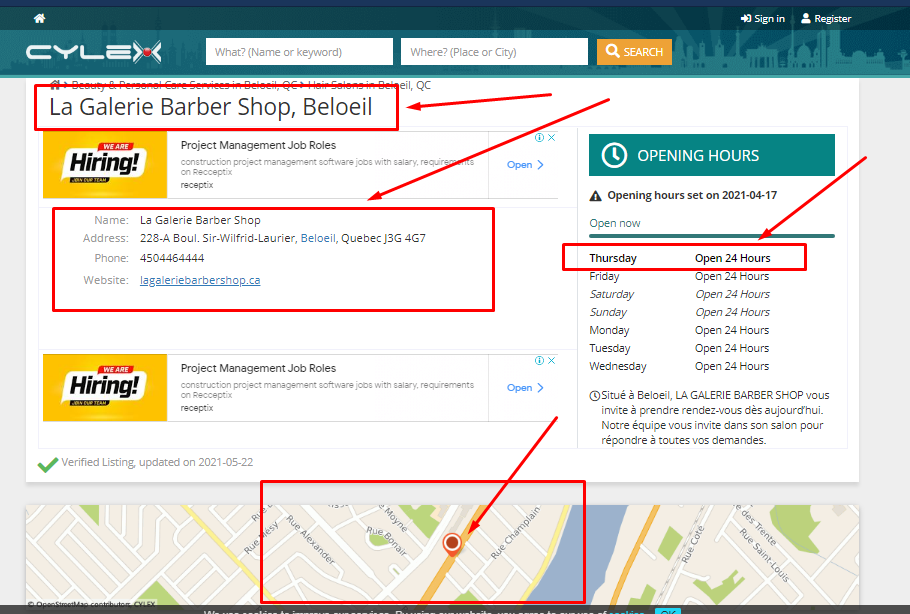Screen dimensions: 910x614
Task: Open the lagaleriebarbershop.ca website link
Action: [200, 280]
